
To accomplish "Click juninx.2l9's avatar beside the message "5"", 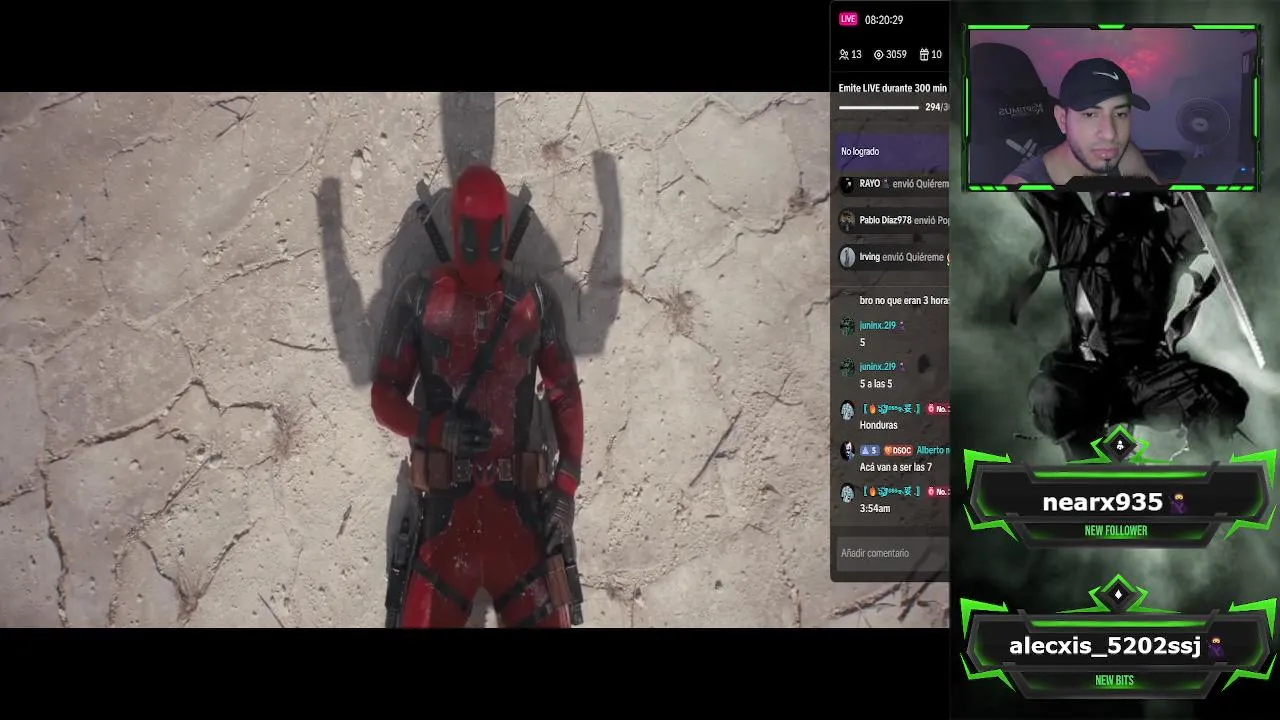I will coord(847,326).
